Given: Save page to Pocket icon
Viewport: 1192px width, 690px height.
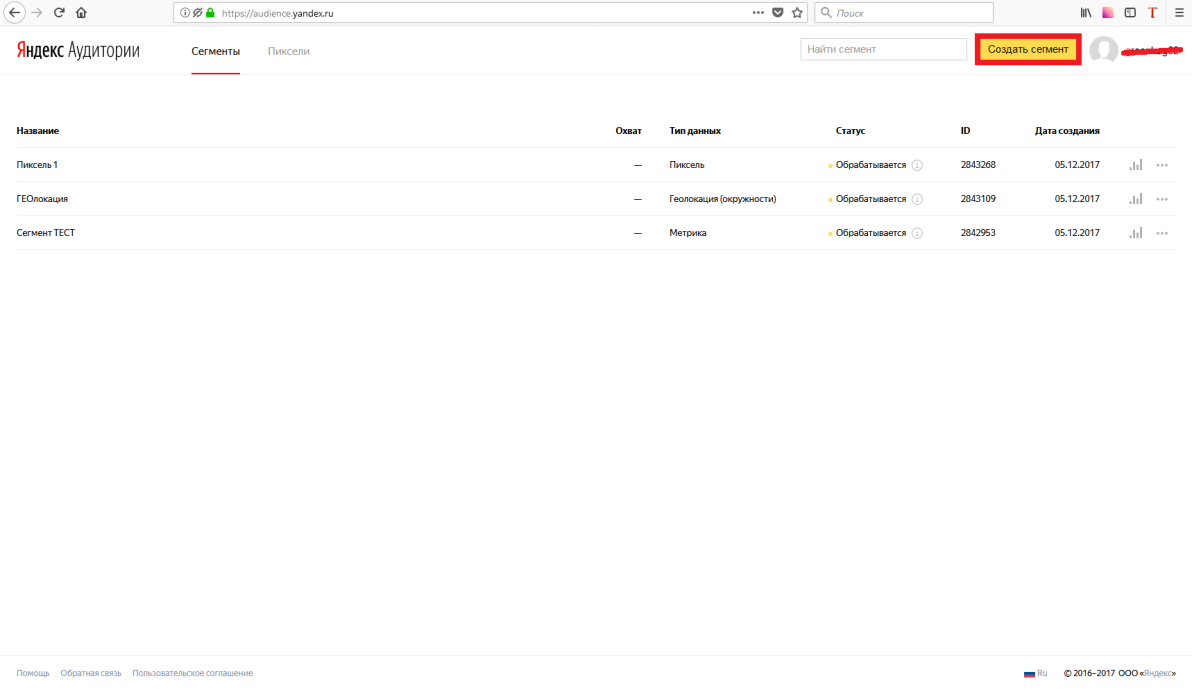Looking at the screenshot, I should 778,13.
